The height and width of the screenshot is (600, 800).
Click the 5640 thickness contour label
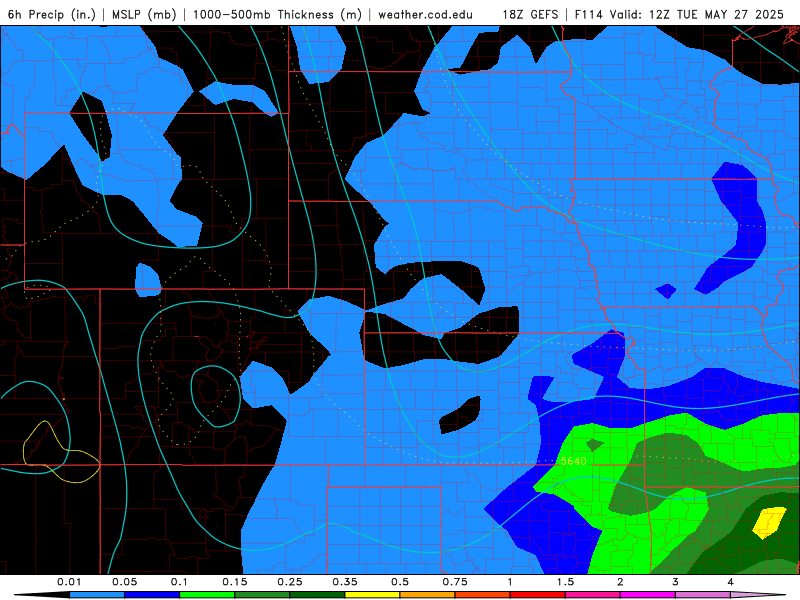click(573, 461)
